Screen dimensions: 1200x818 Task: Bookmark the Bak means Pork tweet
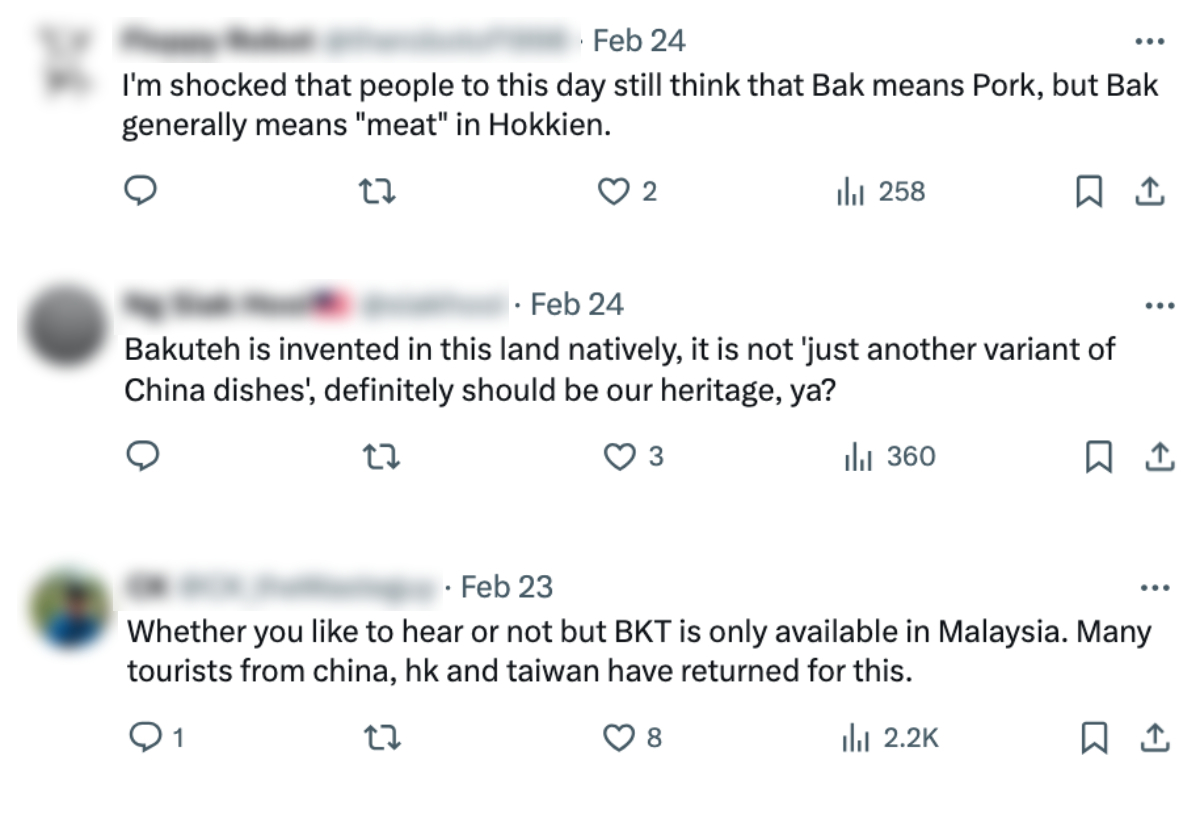point(1088,191)
